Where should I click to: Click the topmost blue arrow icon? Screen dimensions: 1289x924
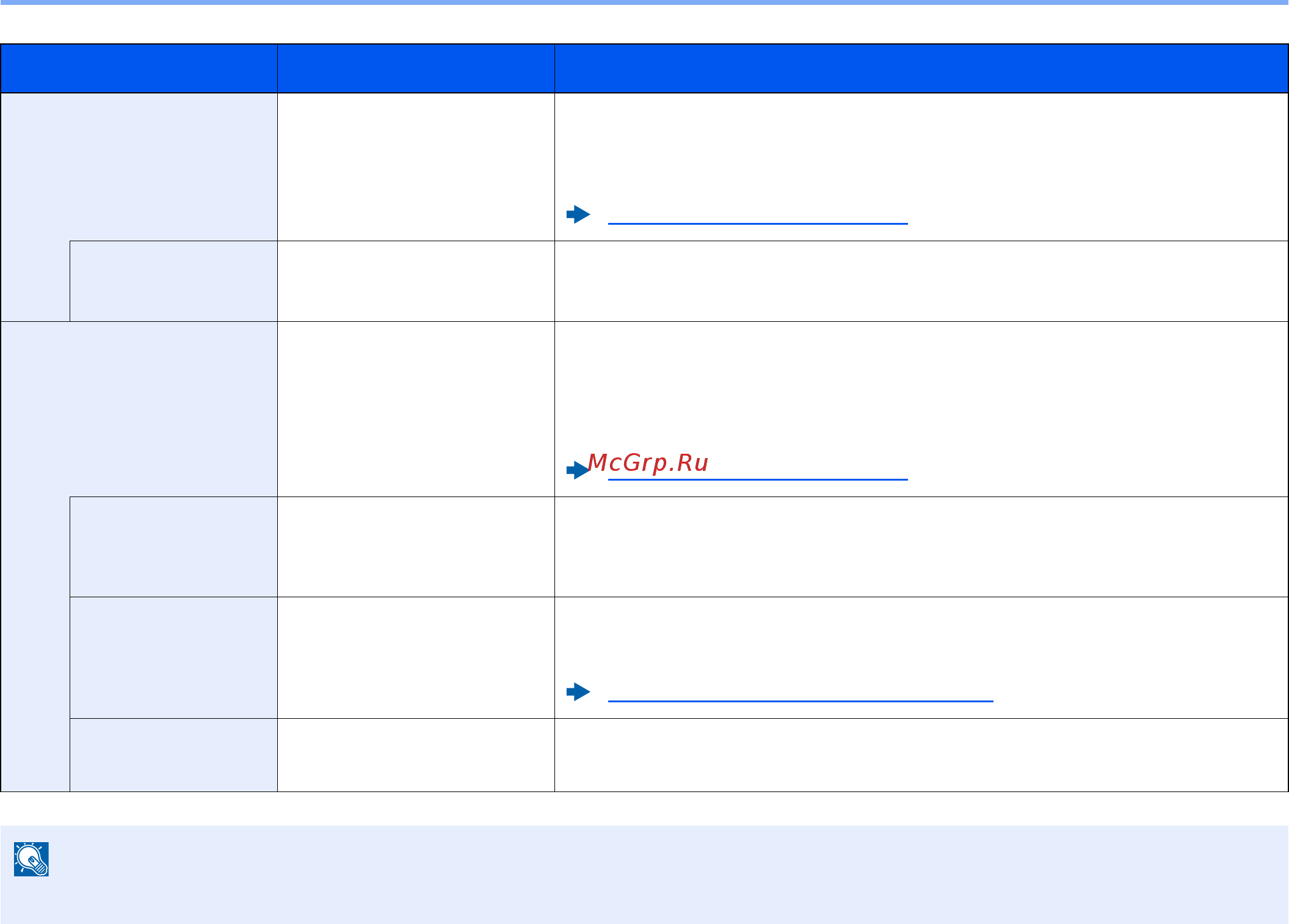(x=578, y=214)
